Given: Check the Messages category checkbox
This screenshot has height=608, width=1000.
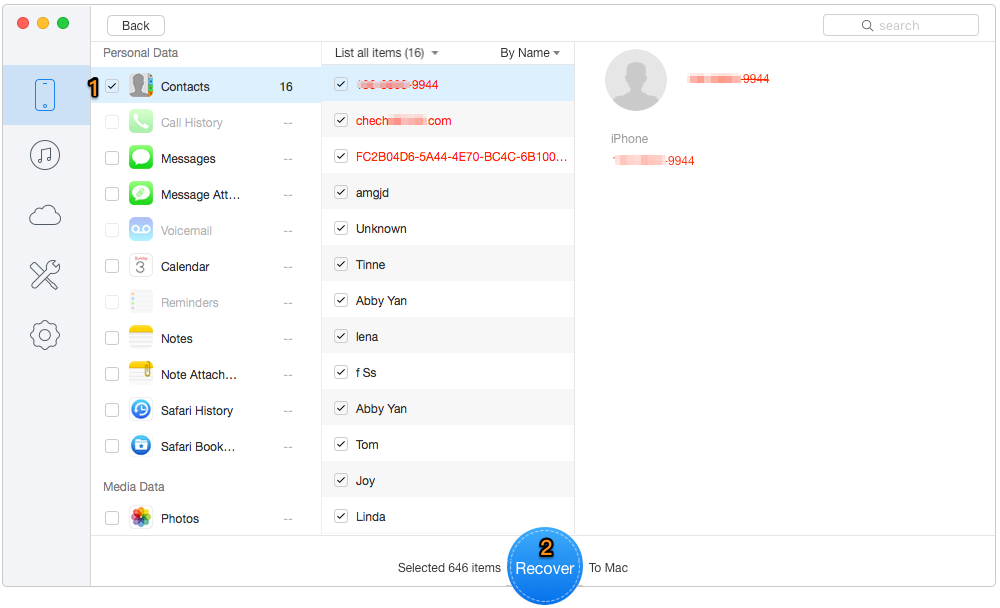Looking at the screenshot, I should (112, 158).
